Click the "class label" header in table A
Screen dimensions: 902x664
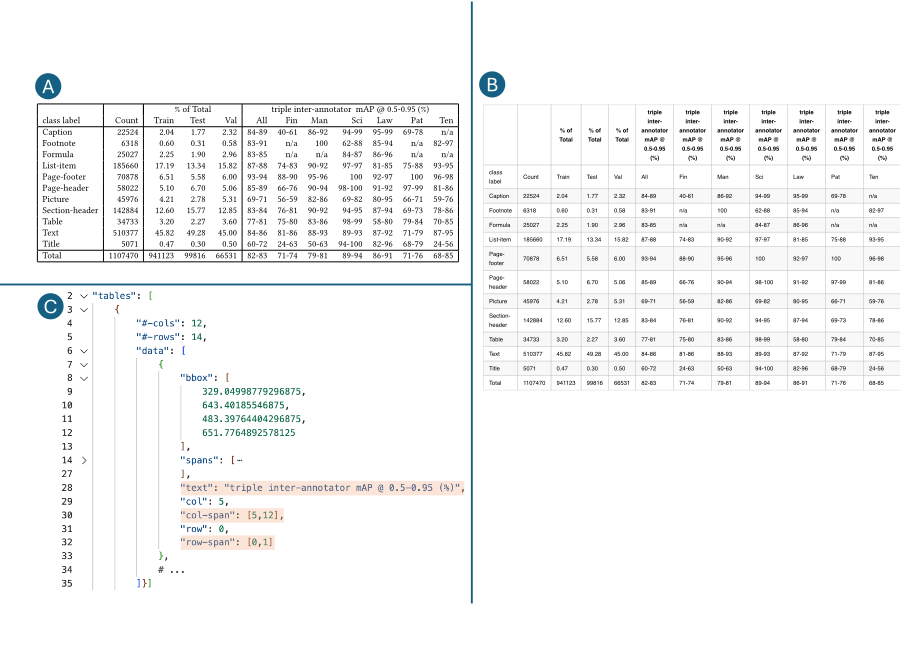point(61,120)
